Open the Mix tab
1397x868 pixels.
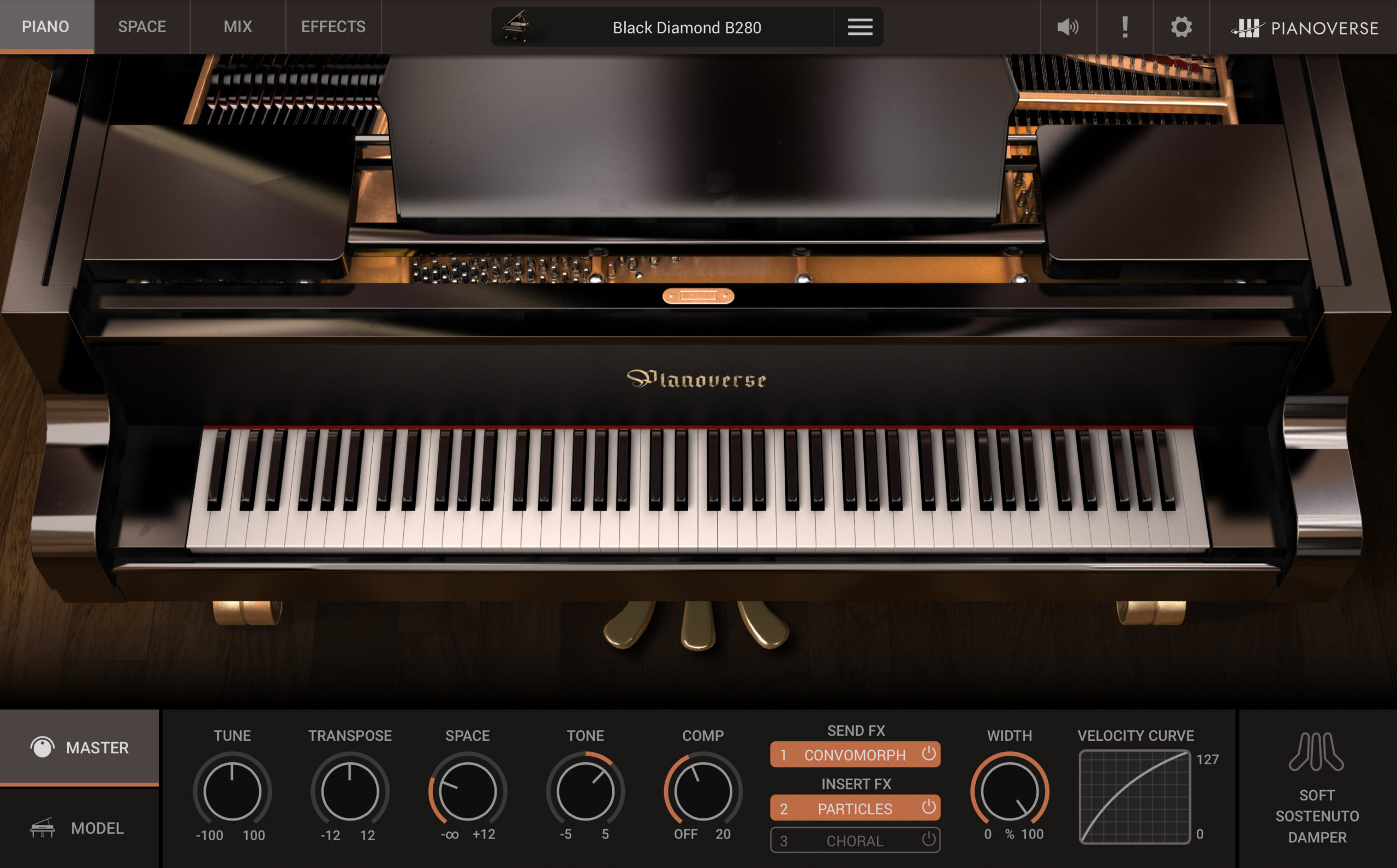point(238,26)
